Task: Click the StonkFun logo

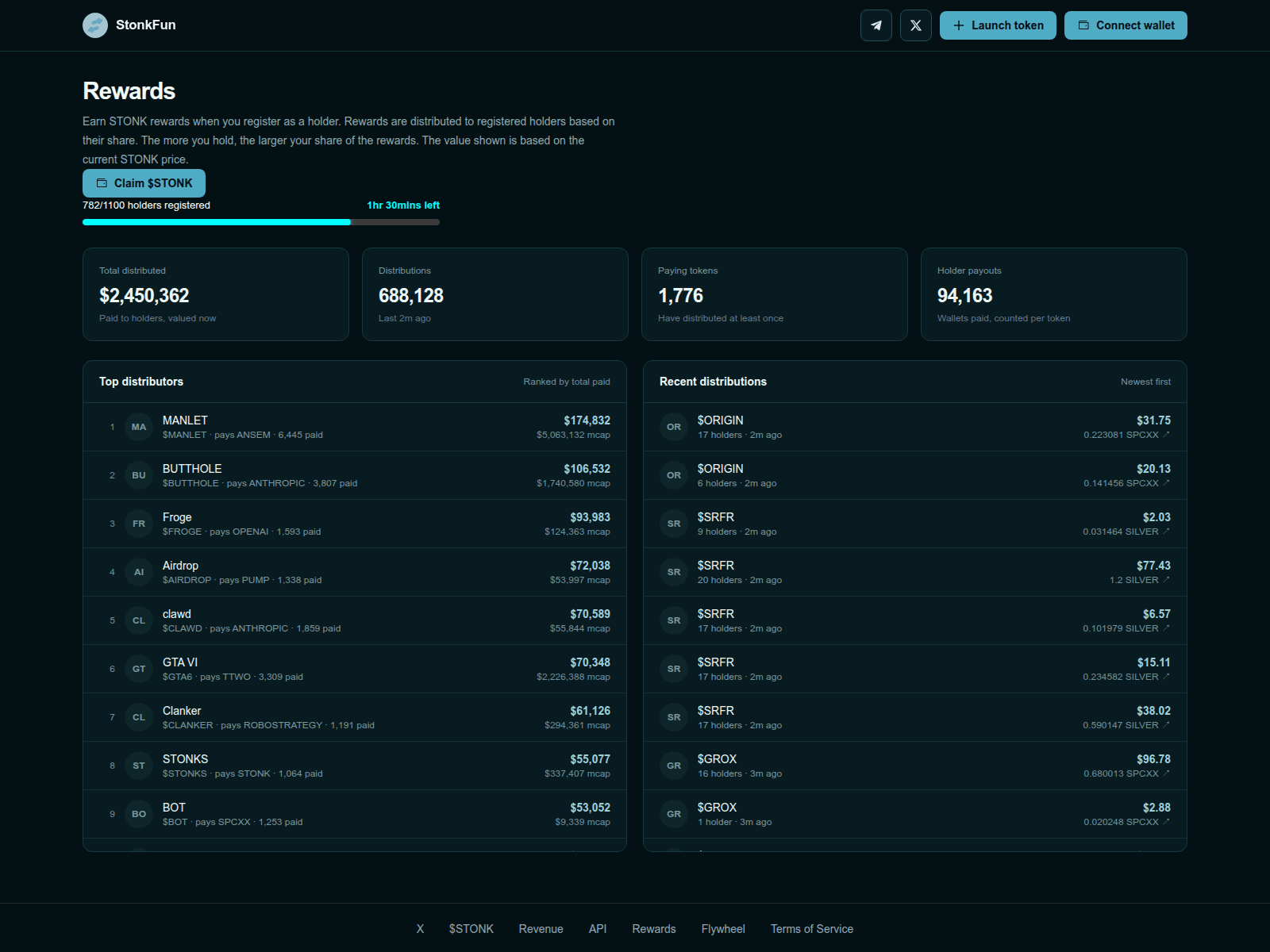Action: (x=95, y=25)
